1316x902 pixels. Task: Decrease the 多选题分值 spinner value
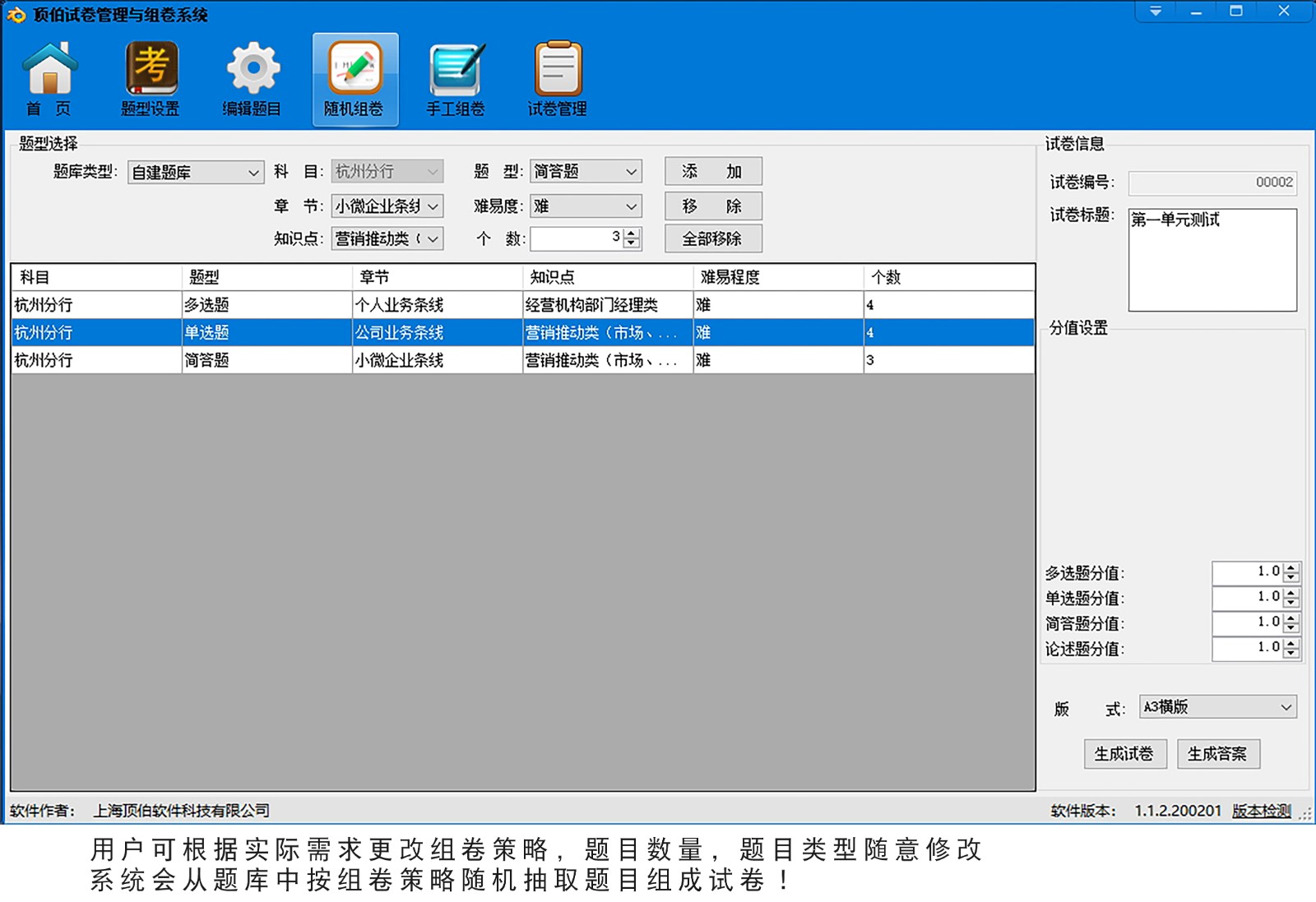point(1291,577)
